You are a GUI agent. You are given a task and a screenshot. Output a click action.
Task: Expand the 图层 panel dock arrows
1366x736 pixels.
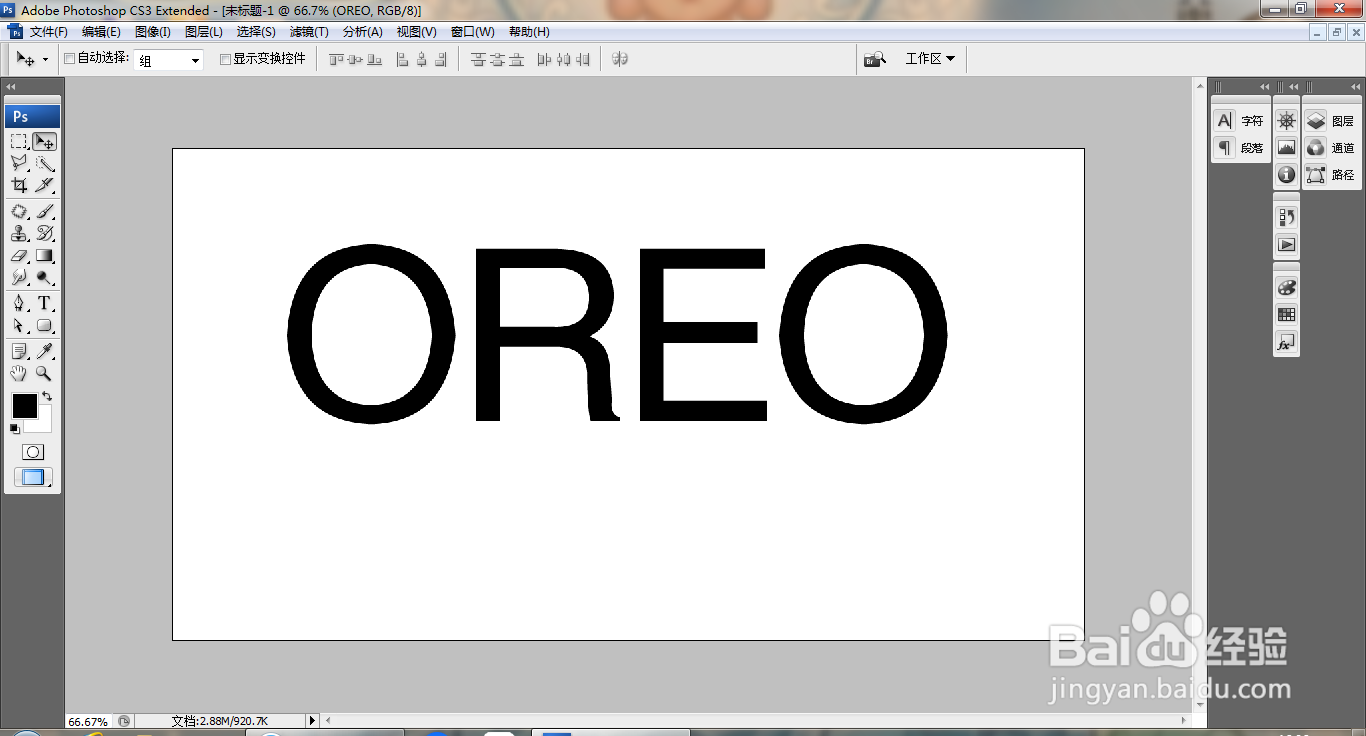click(1355, 87)
